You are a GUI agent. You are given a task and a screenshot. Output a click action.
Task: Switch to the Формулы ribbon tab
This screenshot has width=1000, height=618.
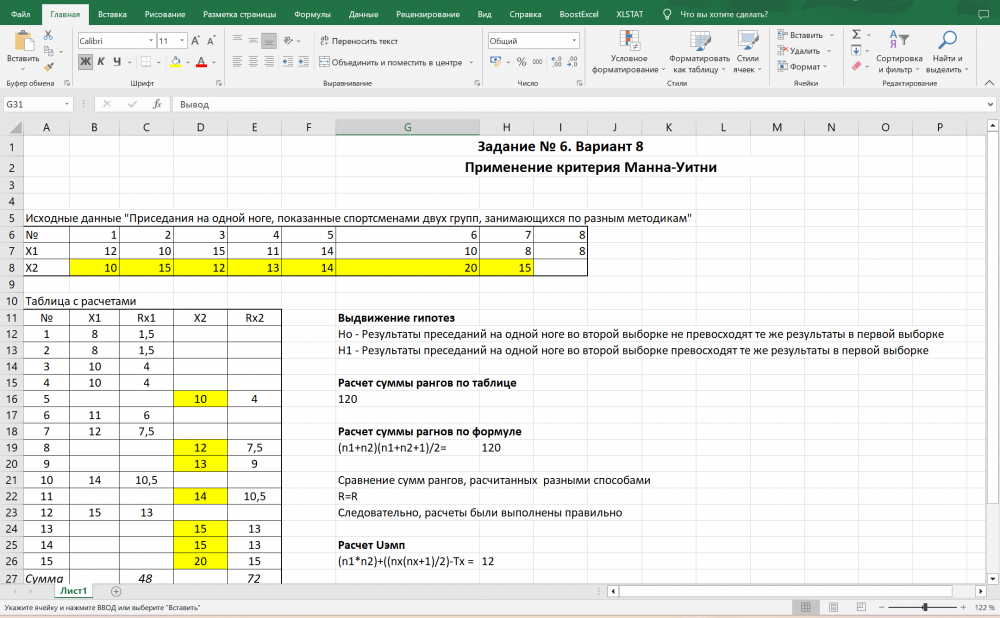pyautogui.click(x=312, y=15)
